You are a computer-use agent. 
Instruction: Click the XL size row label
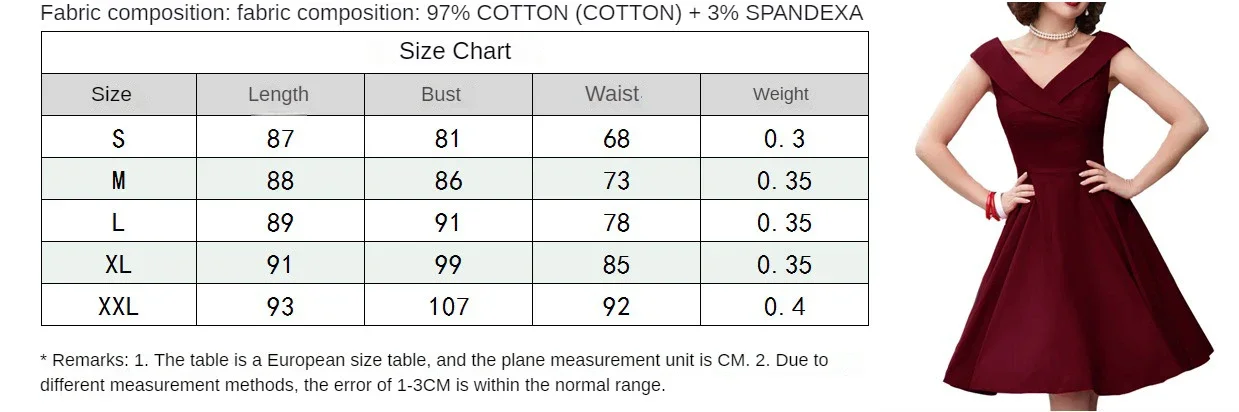118,265
